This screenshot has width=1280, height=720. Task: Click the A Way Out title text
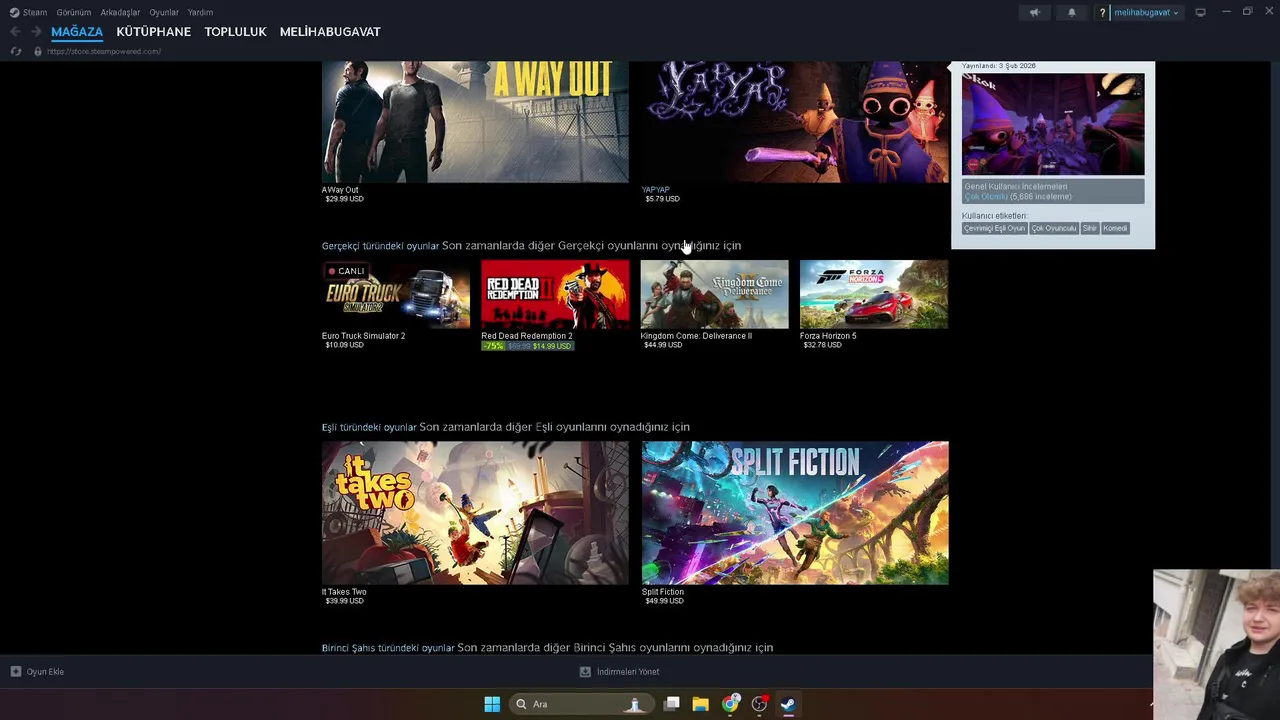click(340, 189)
